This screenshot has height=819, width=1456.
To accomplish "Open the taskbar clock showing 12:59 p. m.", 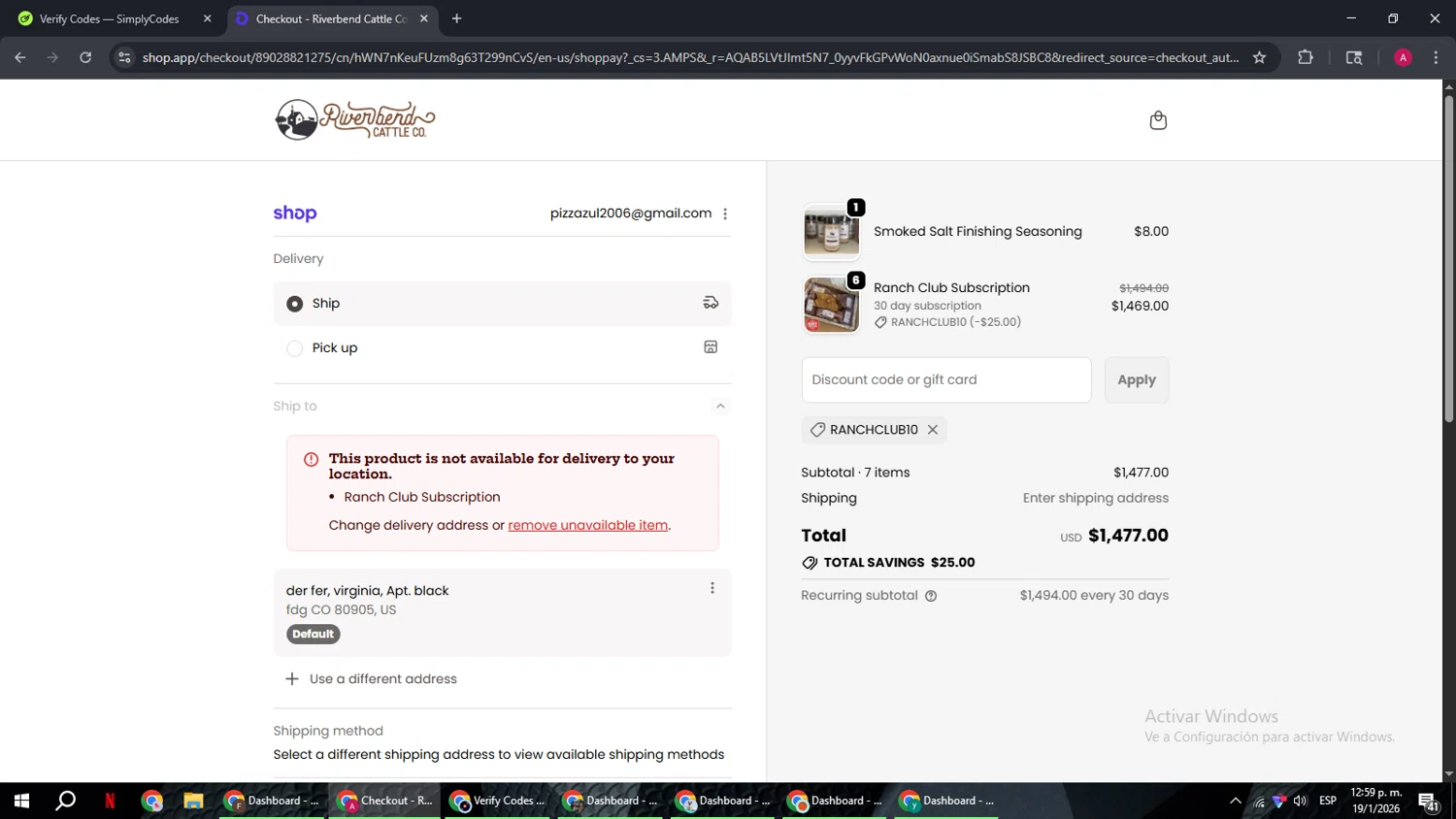I will pyautogui.click(x=1376, y=801).
